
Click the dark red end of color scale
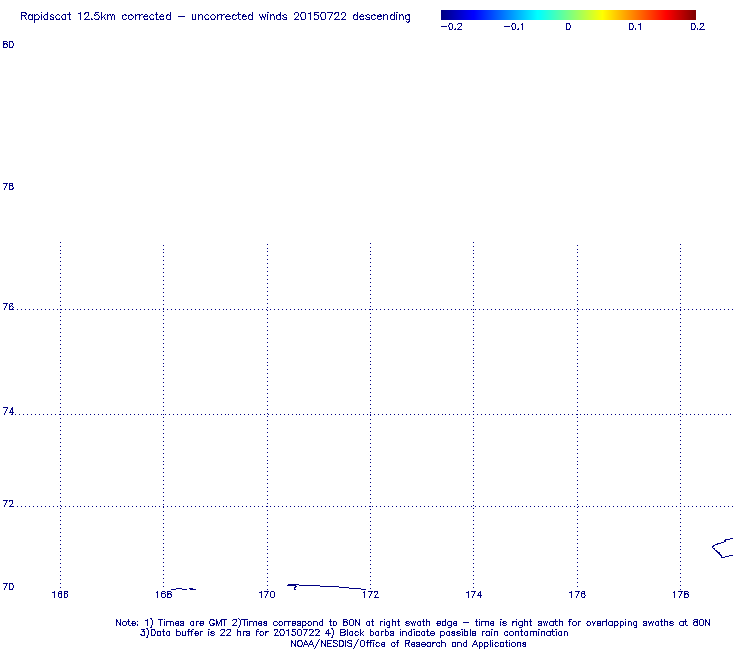click(x=691, y=15)
